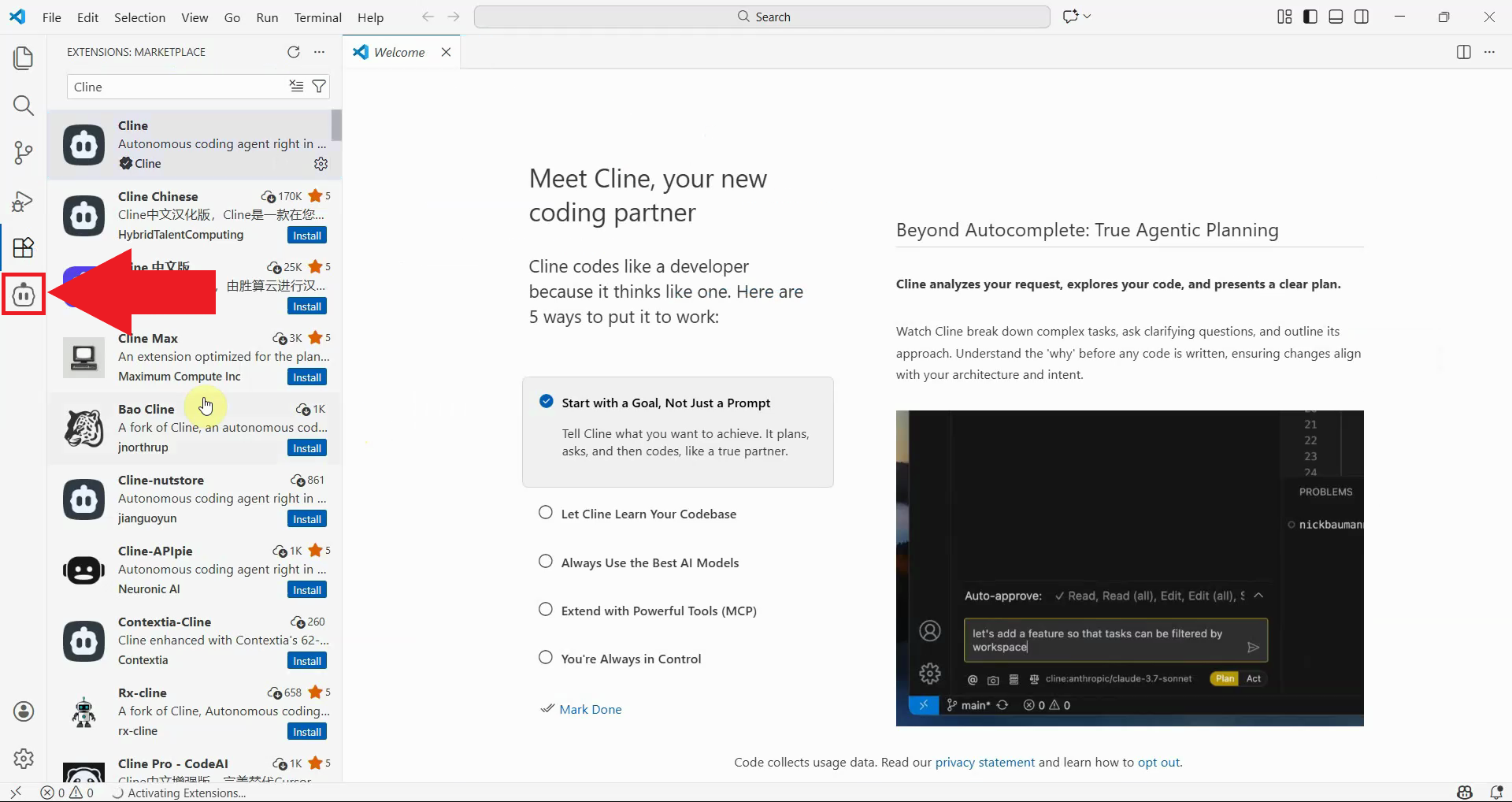Click the Mark Done link
Viewport: 1512px width, 802px height.
pos(590,709)
